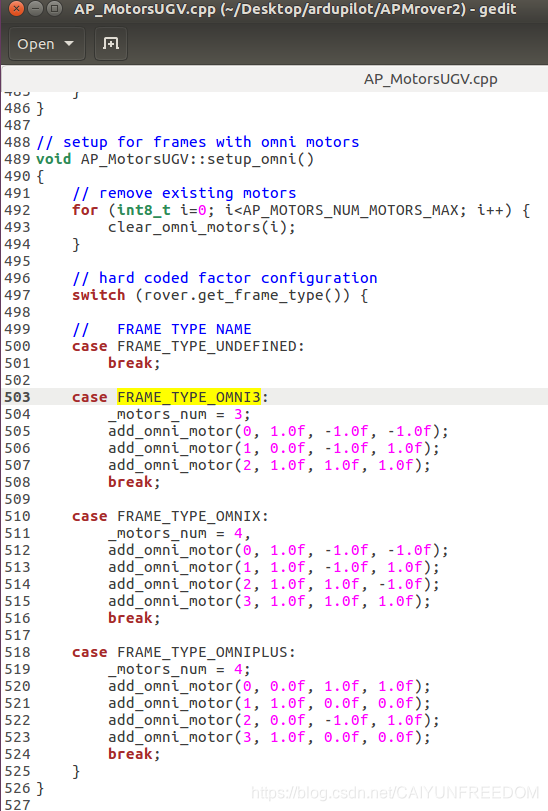This screenshot has height=811, width=548.
Task: Click 'AP_MOTORS_NUM_MOTORS_MAX' on line 492
Action: point(350,209)
